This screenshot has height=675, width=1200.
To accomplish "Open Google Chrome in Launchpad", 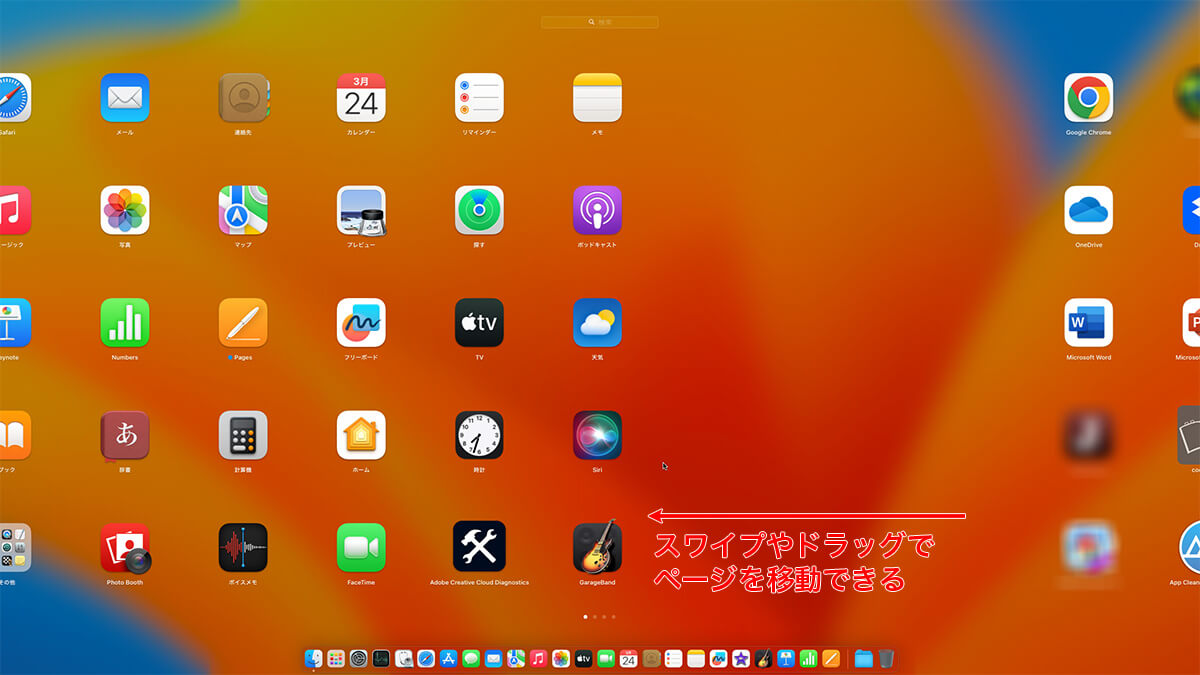I will click(x=1088, y=98).
